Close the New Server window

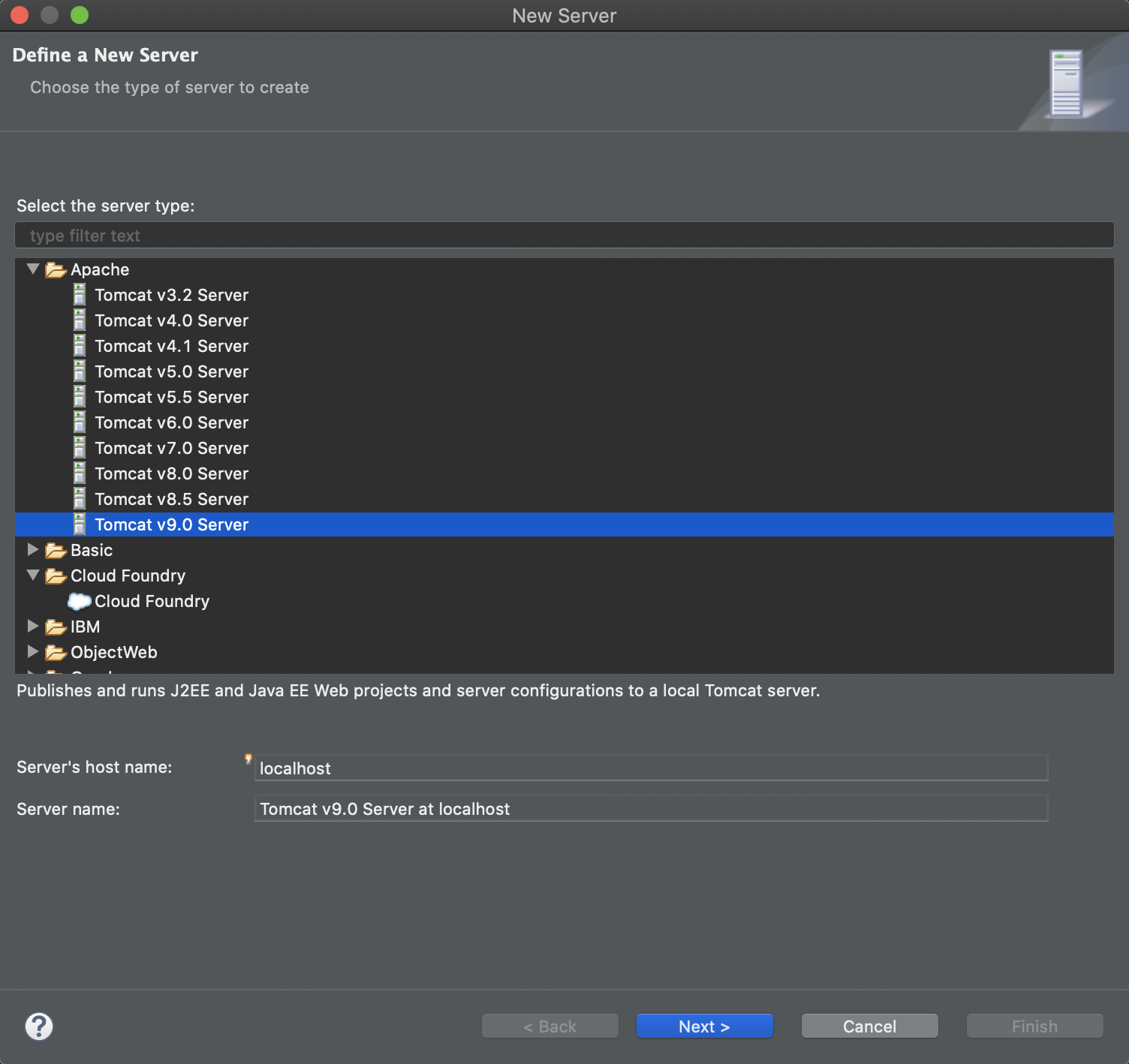[x=20, y=15]
